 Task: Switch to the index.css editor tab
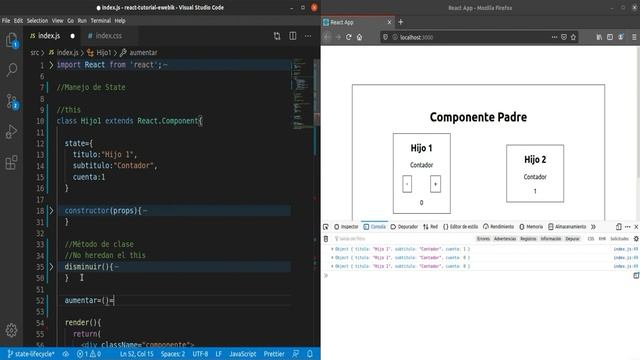(x=109, y=36)
